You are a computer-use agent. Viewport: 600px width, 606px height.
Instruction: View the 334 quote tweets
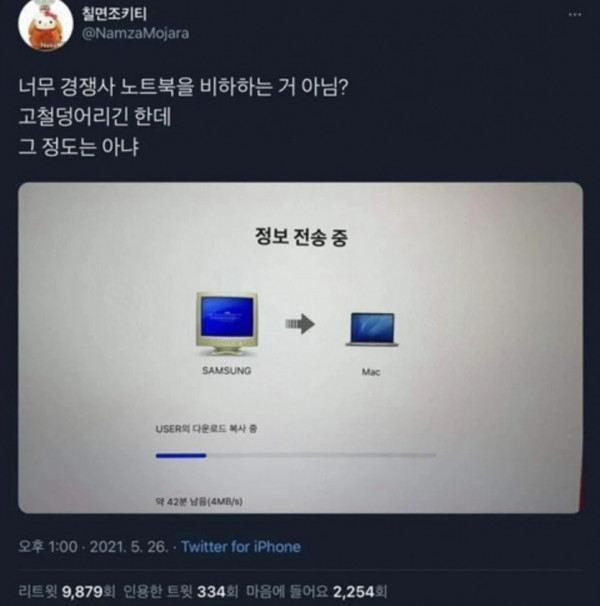tap(181, 591)
